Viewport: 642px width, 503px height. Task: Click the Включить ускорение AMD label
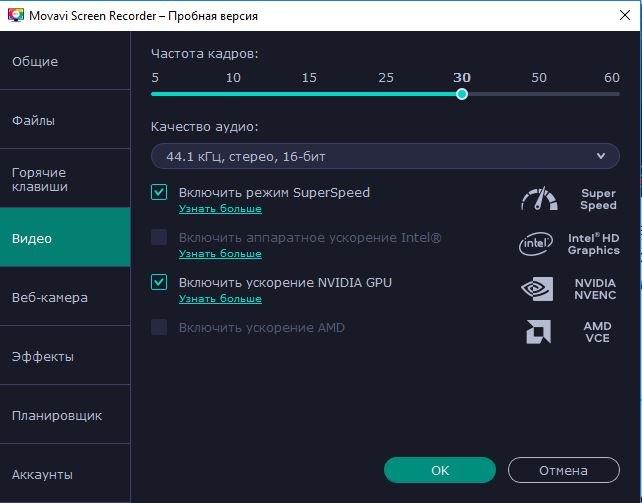(x=262, y=327)
